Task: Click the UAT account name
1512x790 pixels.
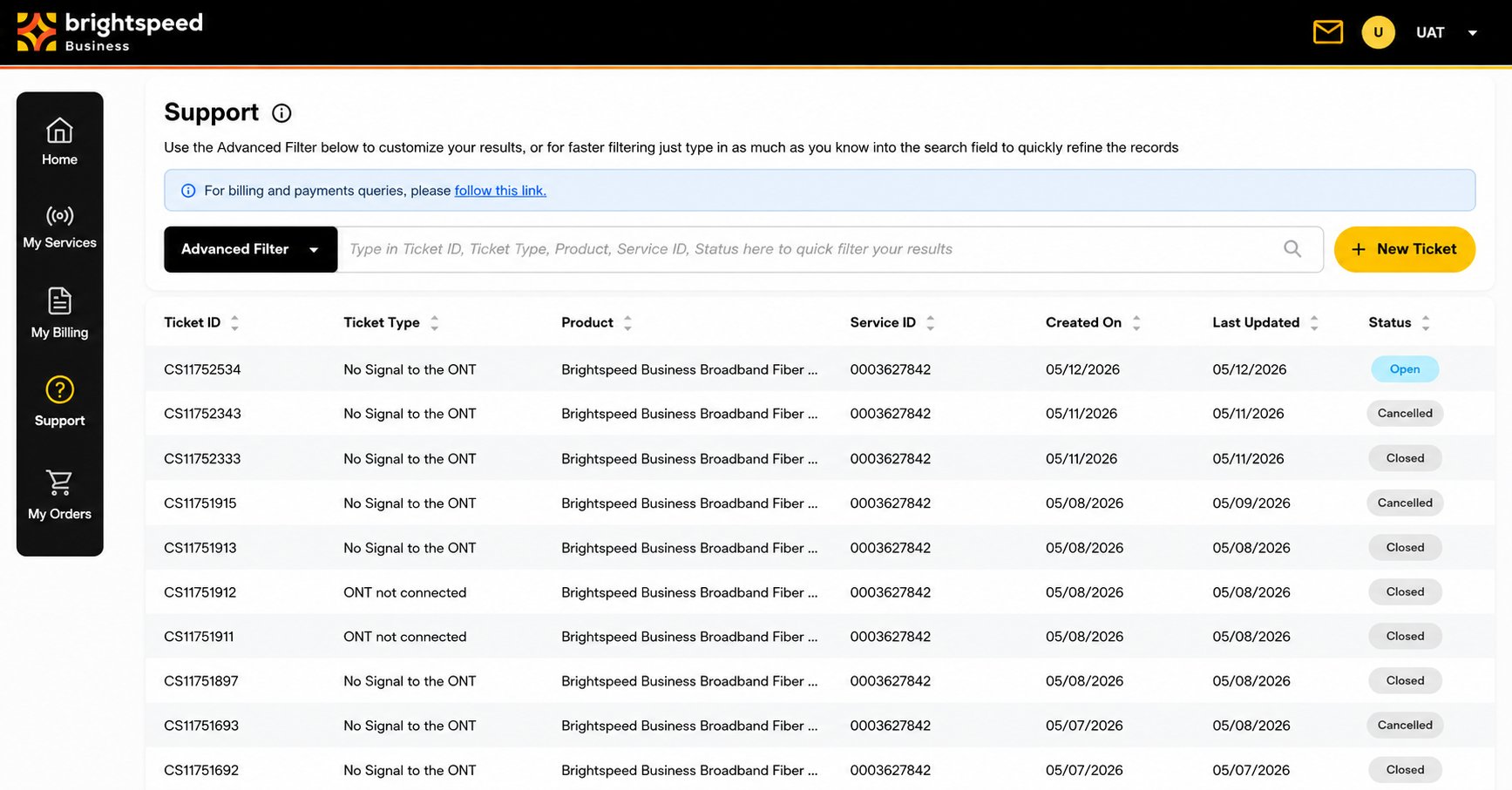Action: tap(1429, 32)
